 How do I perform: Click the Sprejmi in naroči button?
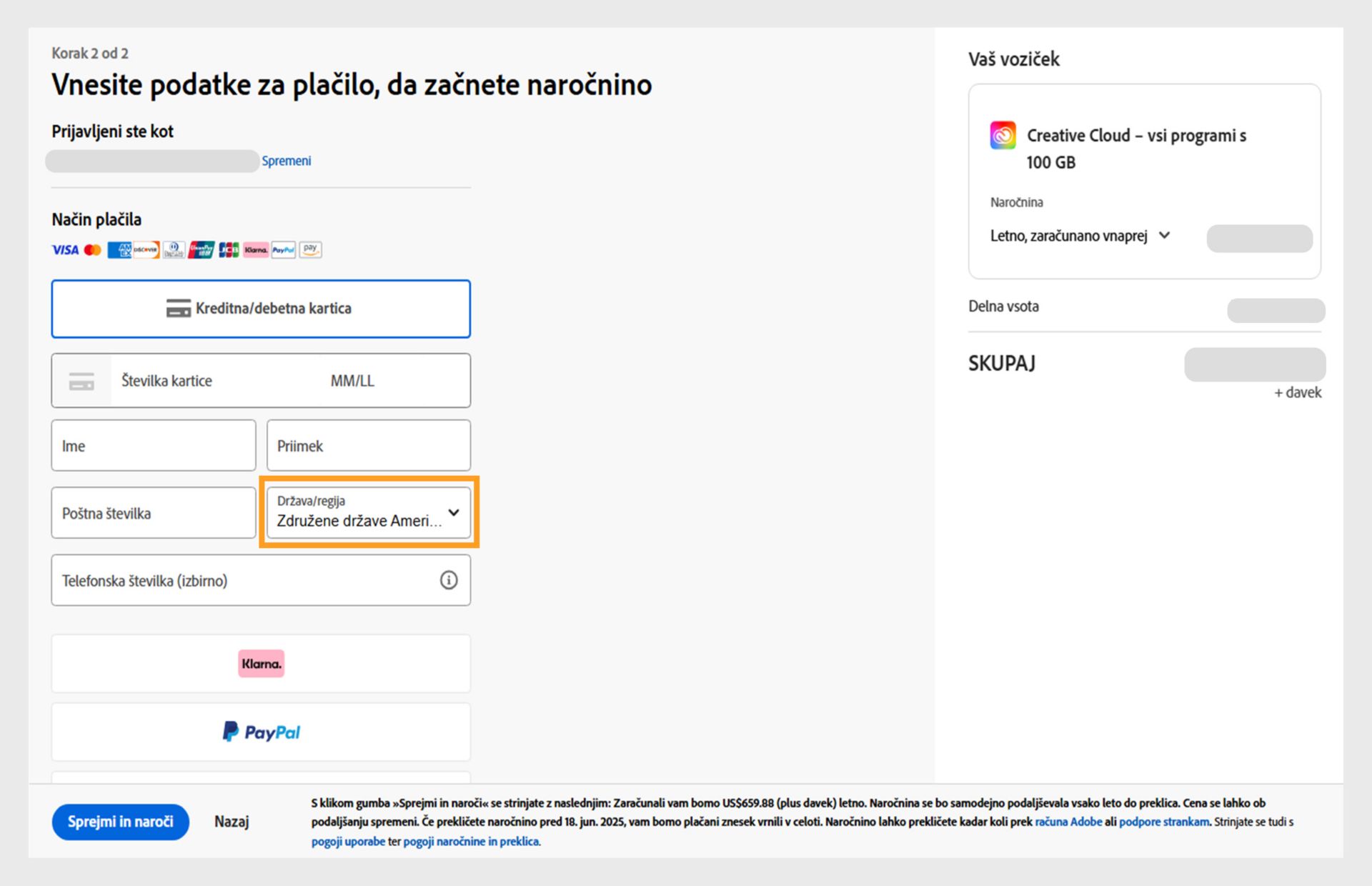click(120, 822)
